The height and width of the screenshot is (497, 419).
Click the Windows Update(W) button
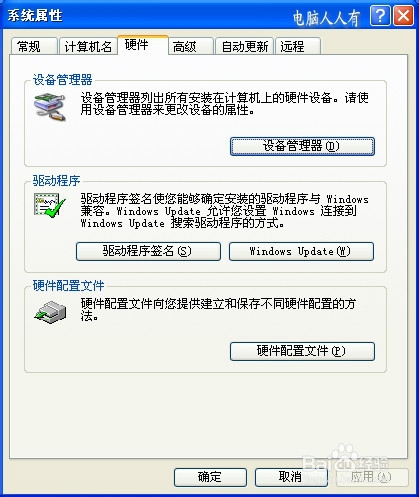301,251
